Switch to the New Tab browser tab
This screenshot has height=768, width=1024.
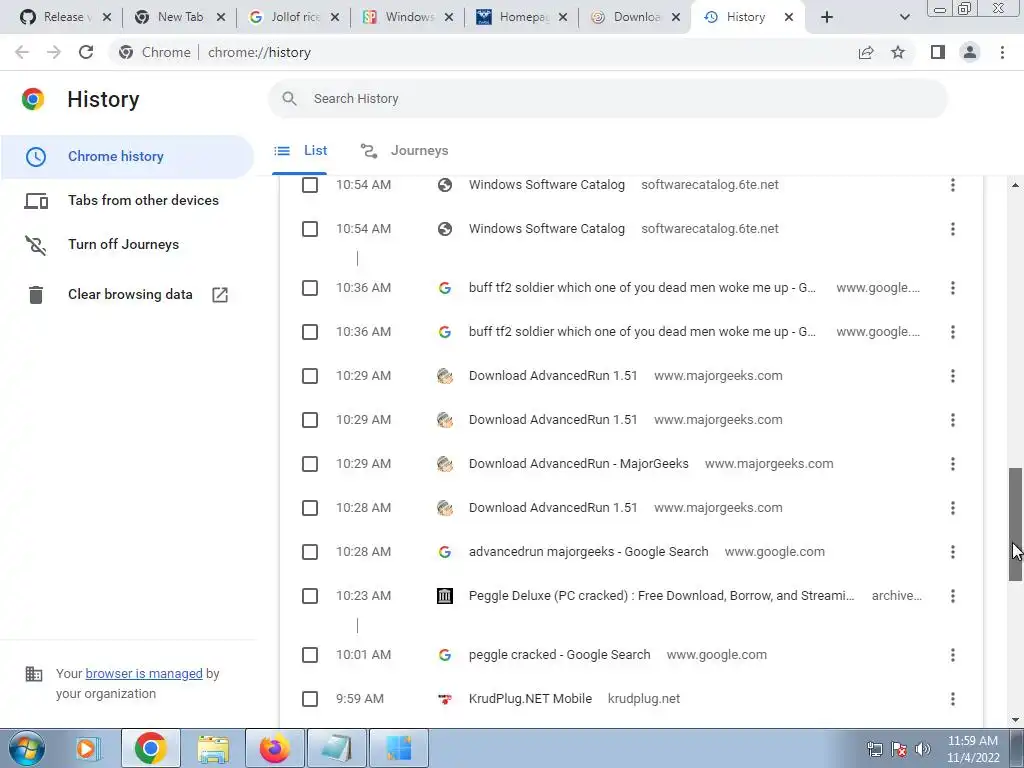pos(180,17)
